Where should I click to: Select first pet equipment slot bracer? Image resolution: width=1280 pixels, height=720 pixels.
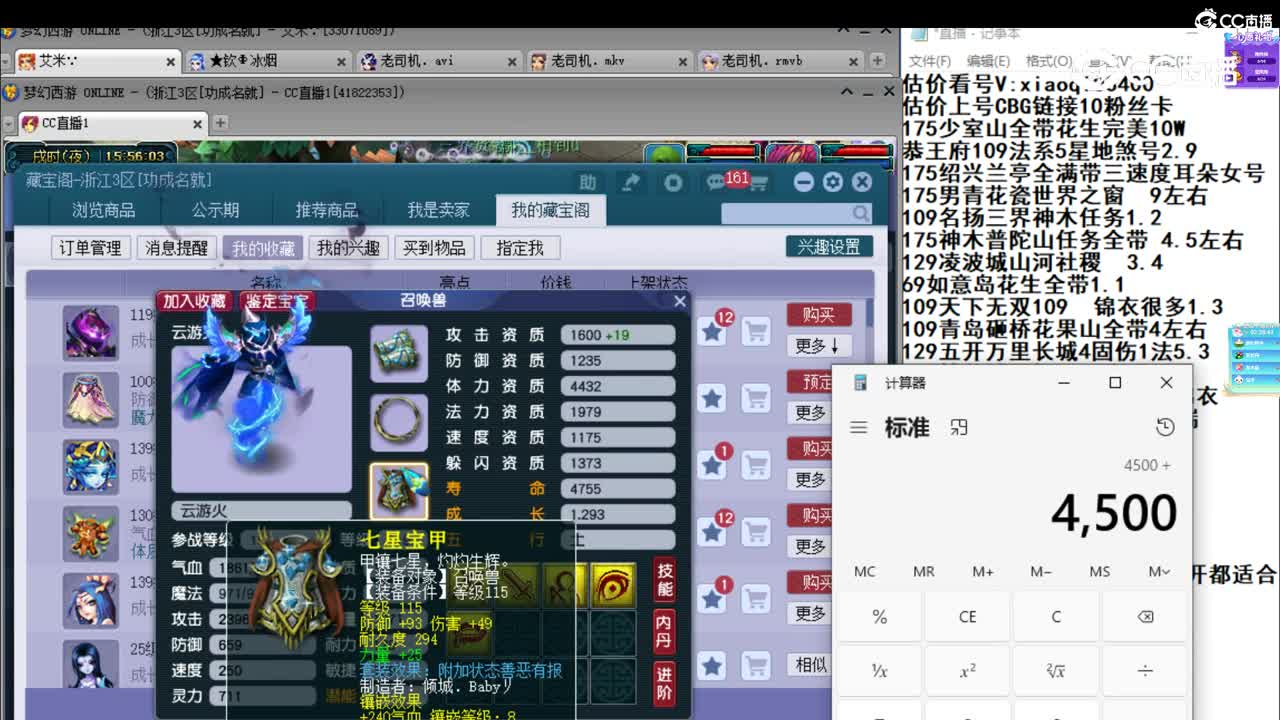[x=399, y=353]
